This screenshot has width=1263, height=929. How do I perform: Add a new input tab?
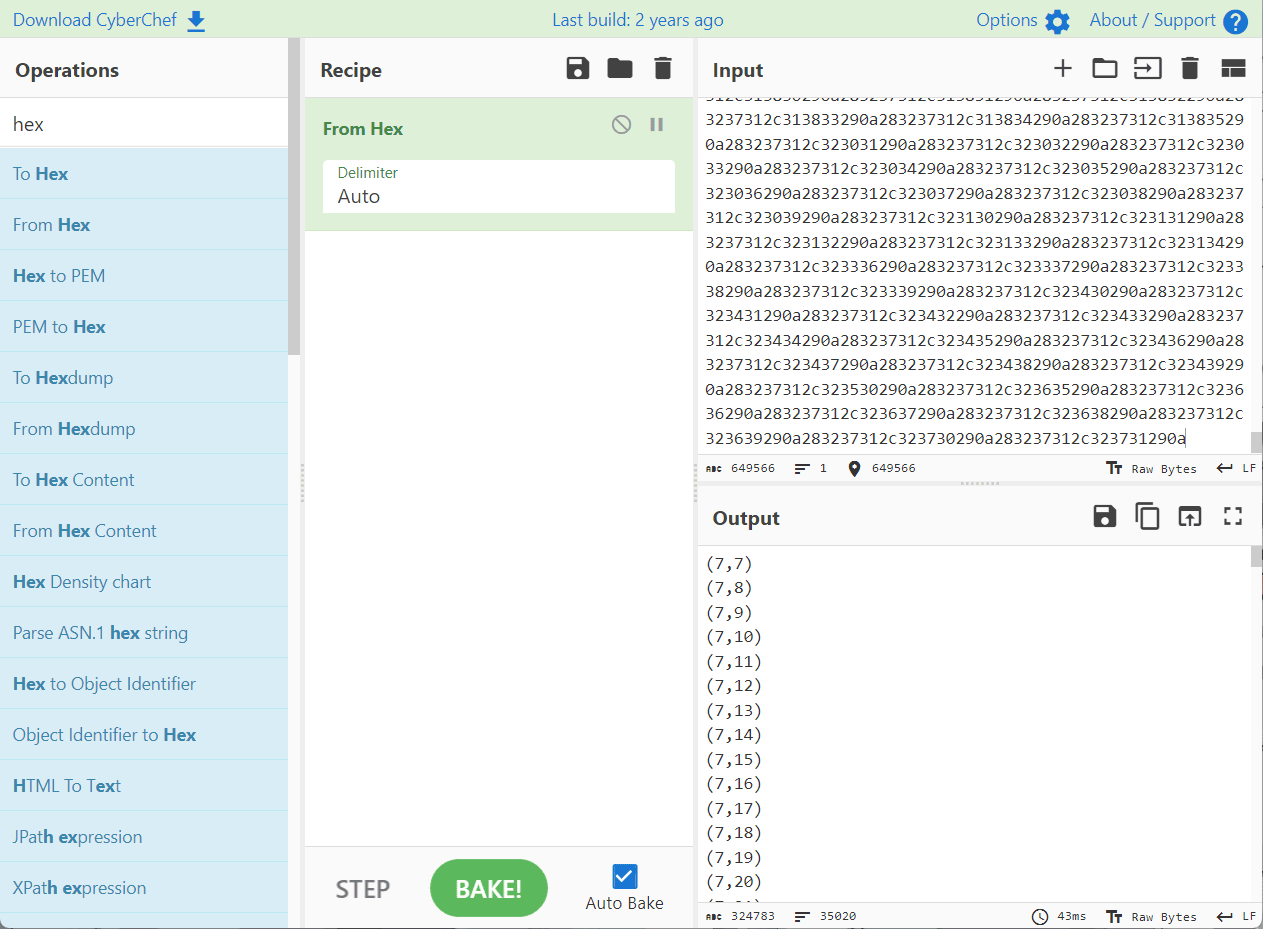click(x=1062, y=69)
